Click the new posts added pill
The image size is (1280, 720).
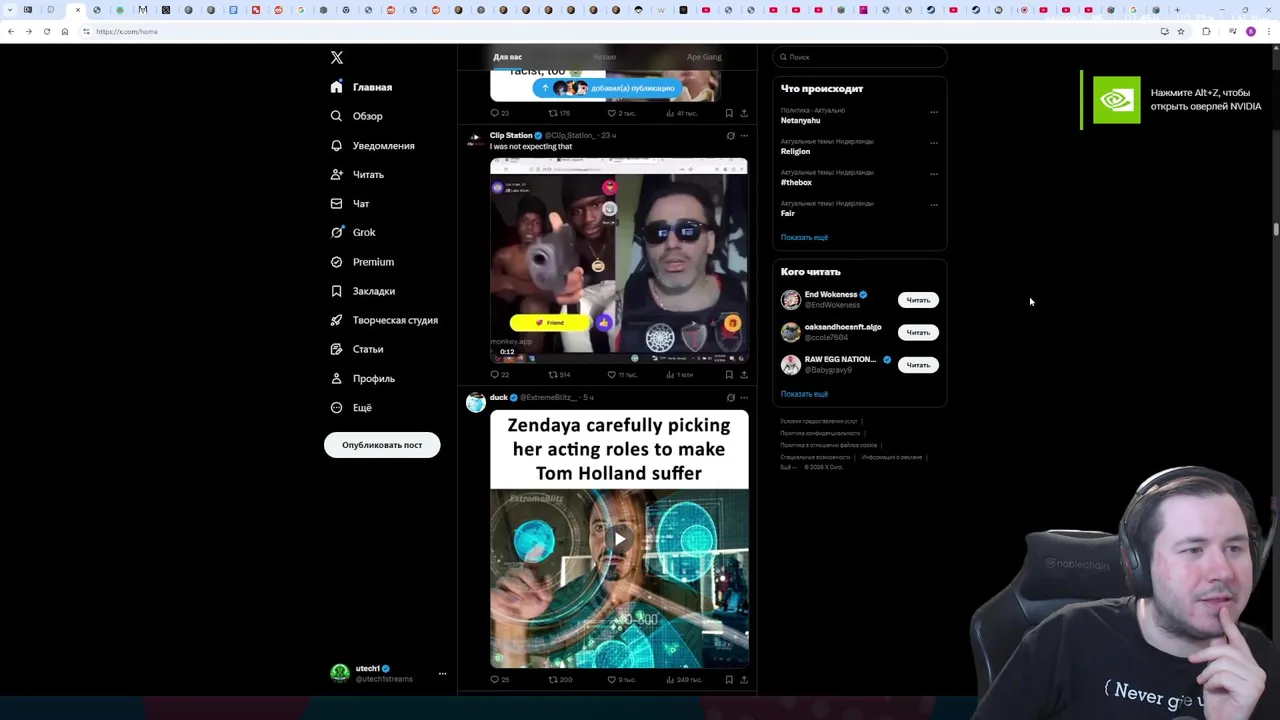(x=606, y=88)
